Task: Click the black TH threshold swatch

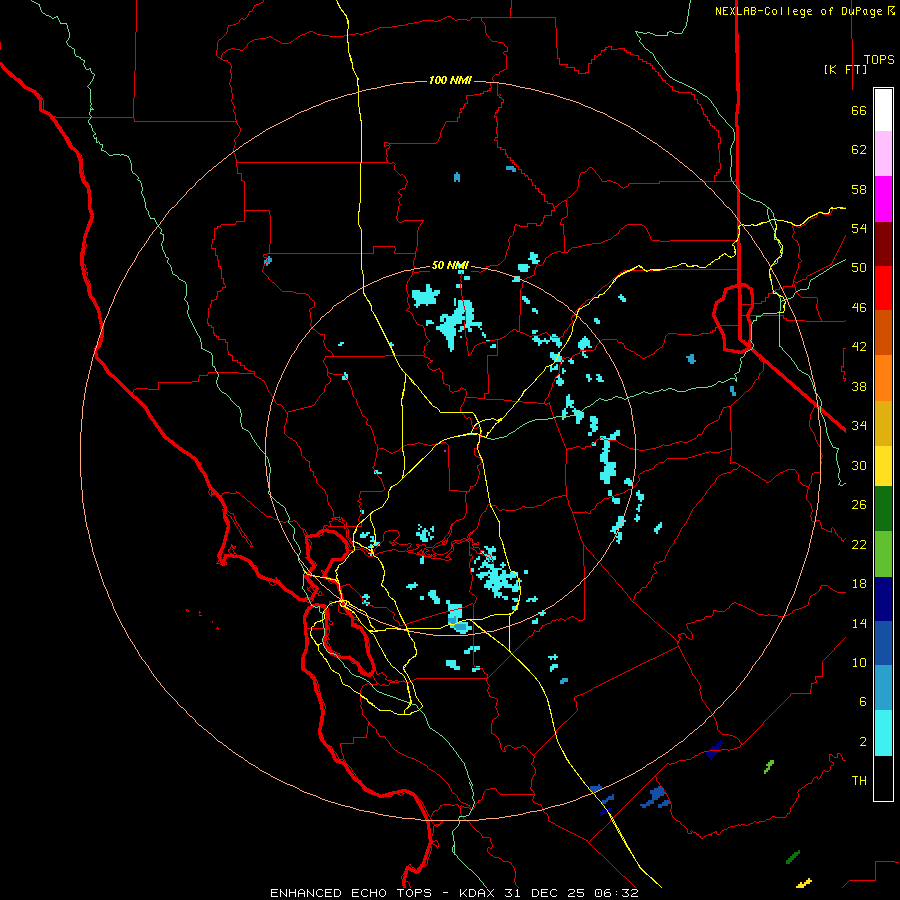Action: [x=883, y=778]
